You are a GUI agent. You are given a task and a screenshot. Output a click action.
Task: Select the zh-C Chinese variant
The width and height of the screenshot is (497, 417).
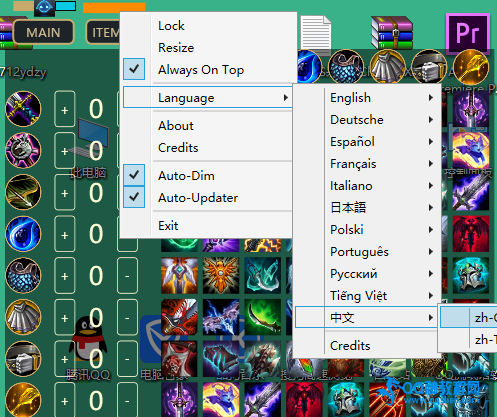click(469, 318)
